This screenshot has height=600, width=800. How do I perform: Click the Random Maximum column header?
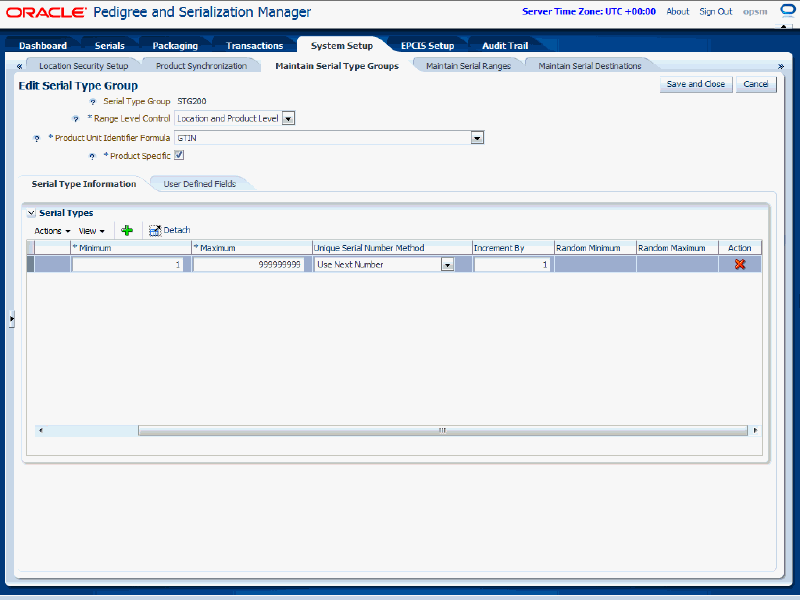tap(678, 248)
